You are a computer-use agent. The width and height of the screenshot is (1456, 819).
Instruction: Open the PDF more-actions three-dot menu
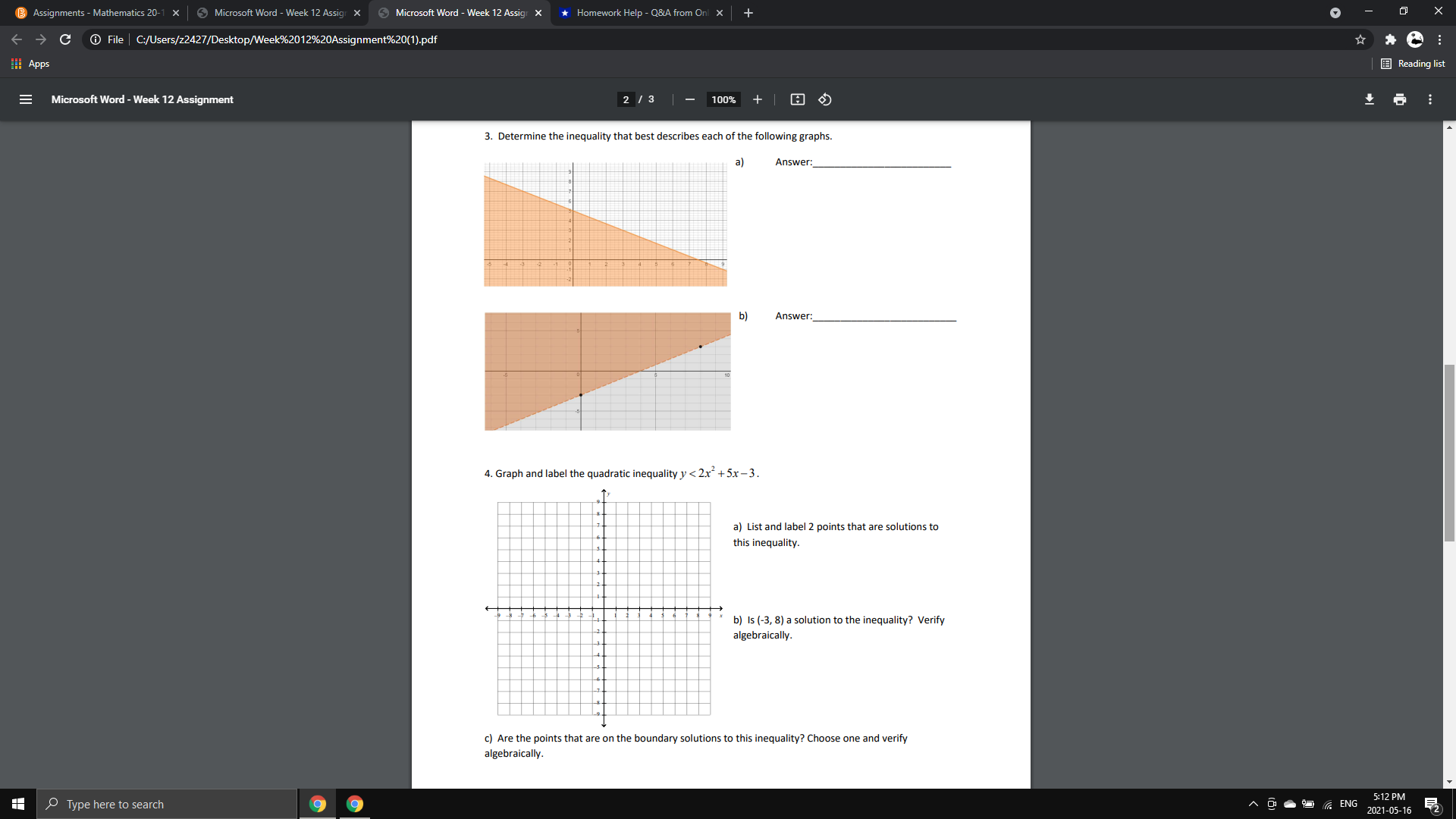(1430, 99)
